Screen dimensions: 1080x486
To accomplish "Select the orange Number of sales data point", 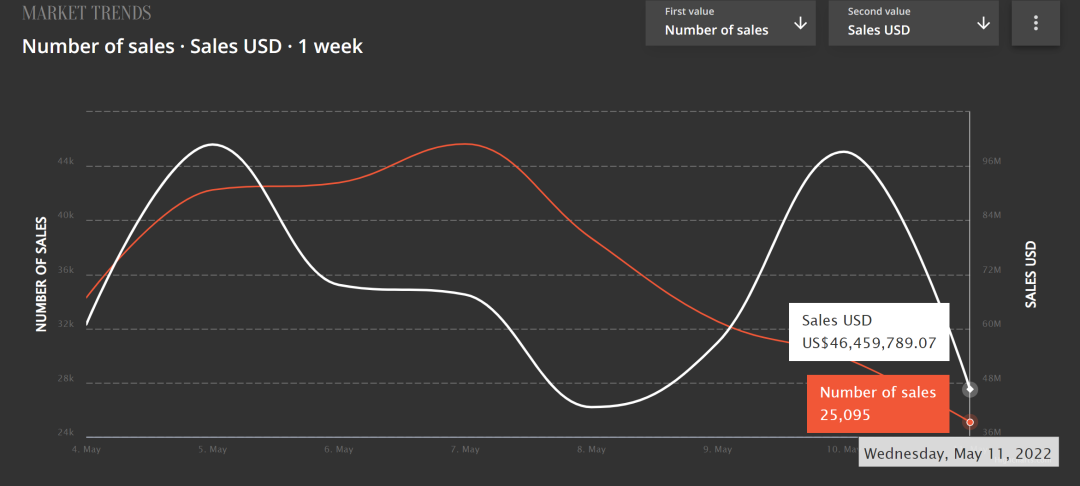I will [970, 422].
